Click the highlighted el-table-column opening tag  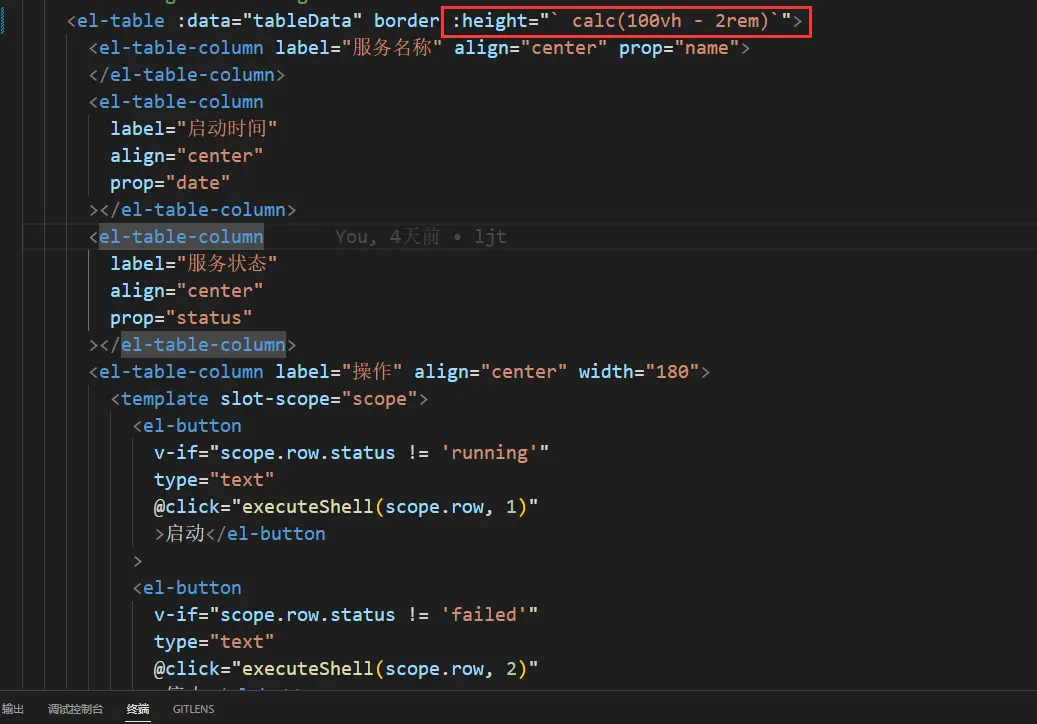(181, 237)
